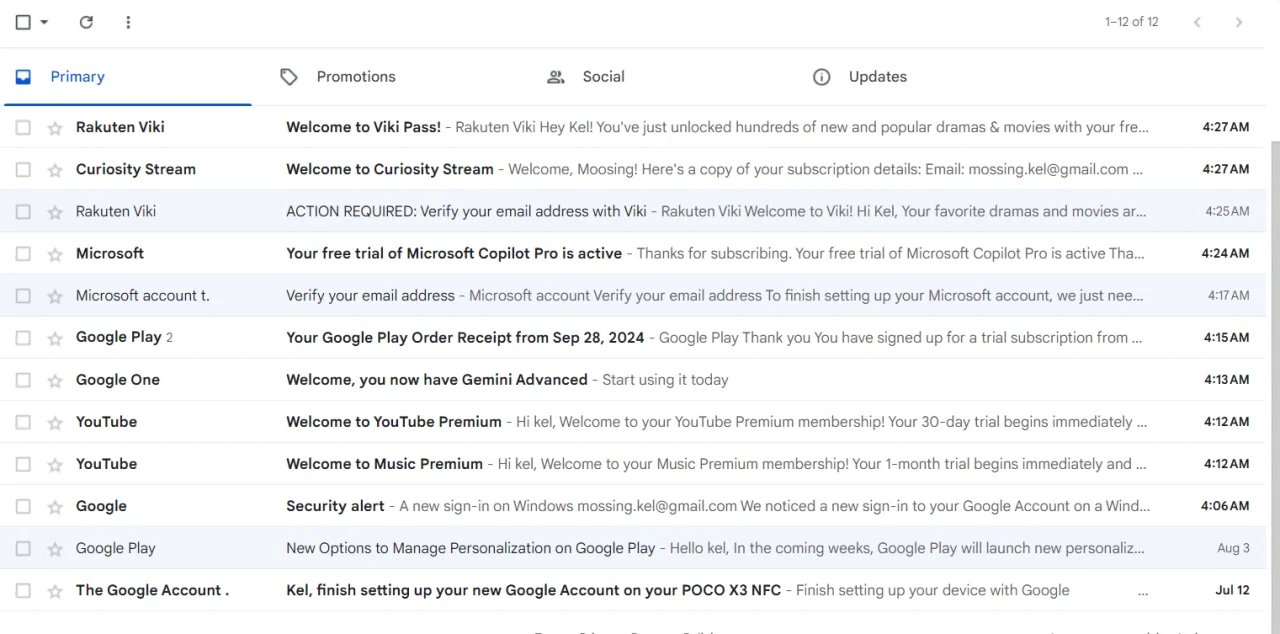Image resolution: width=1280 pixels, height=634 pixels.
Task: Open the More options three-dot menu
Action: pyautogui.click(x=128, y=22)
